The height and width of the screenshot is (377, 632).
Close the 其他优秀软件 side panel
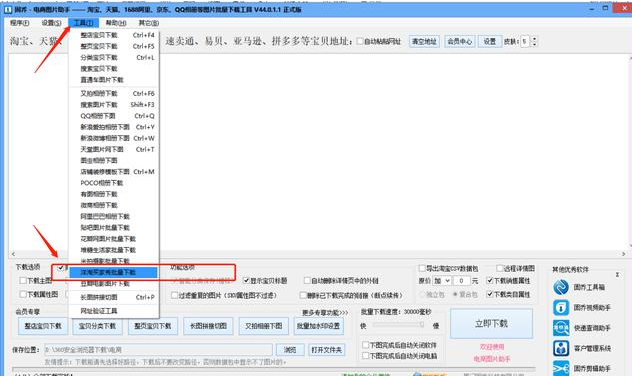pos(617,275)
